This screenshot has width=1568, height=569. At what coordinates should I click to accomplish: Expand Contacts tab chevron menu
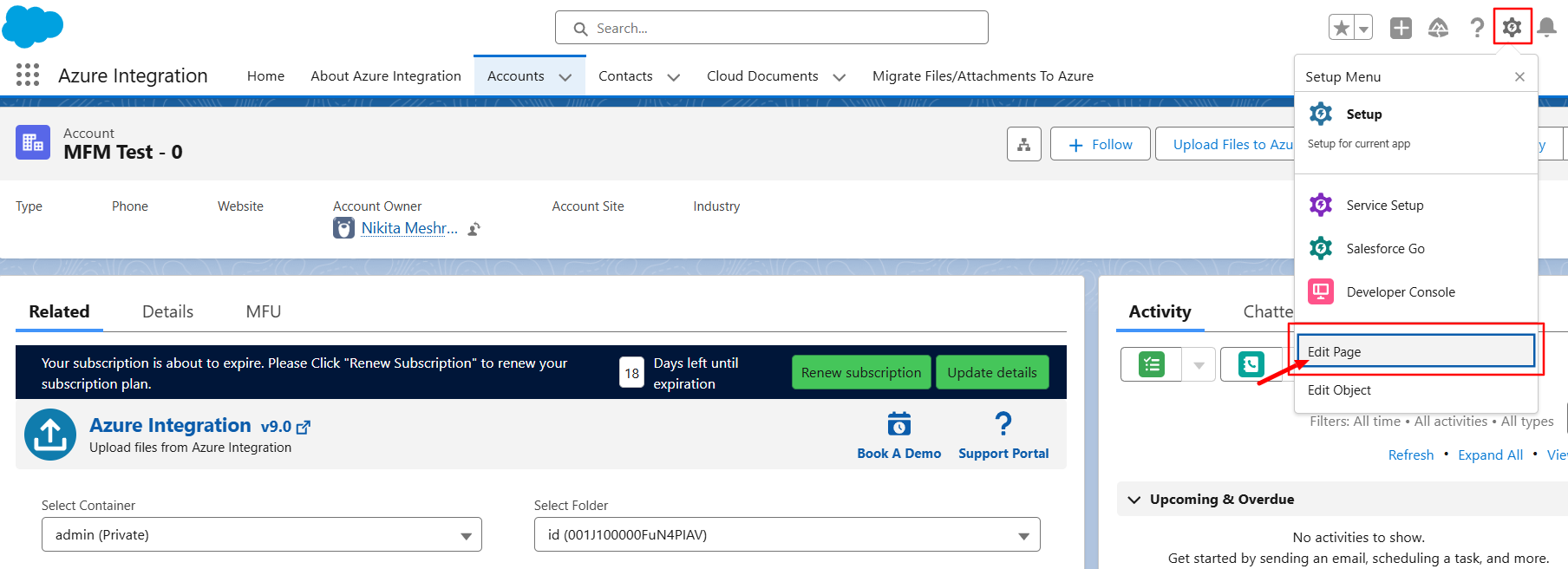point(674,77)
